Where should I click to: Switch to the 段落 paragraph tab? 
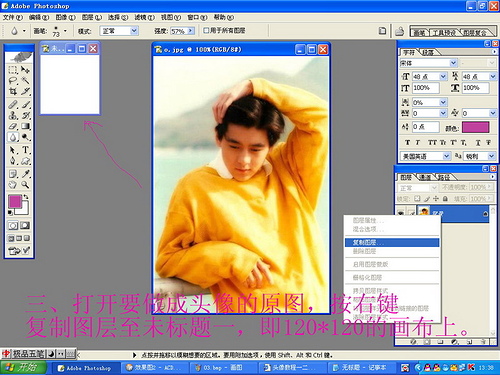tap(428, 52)
